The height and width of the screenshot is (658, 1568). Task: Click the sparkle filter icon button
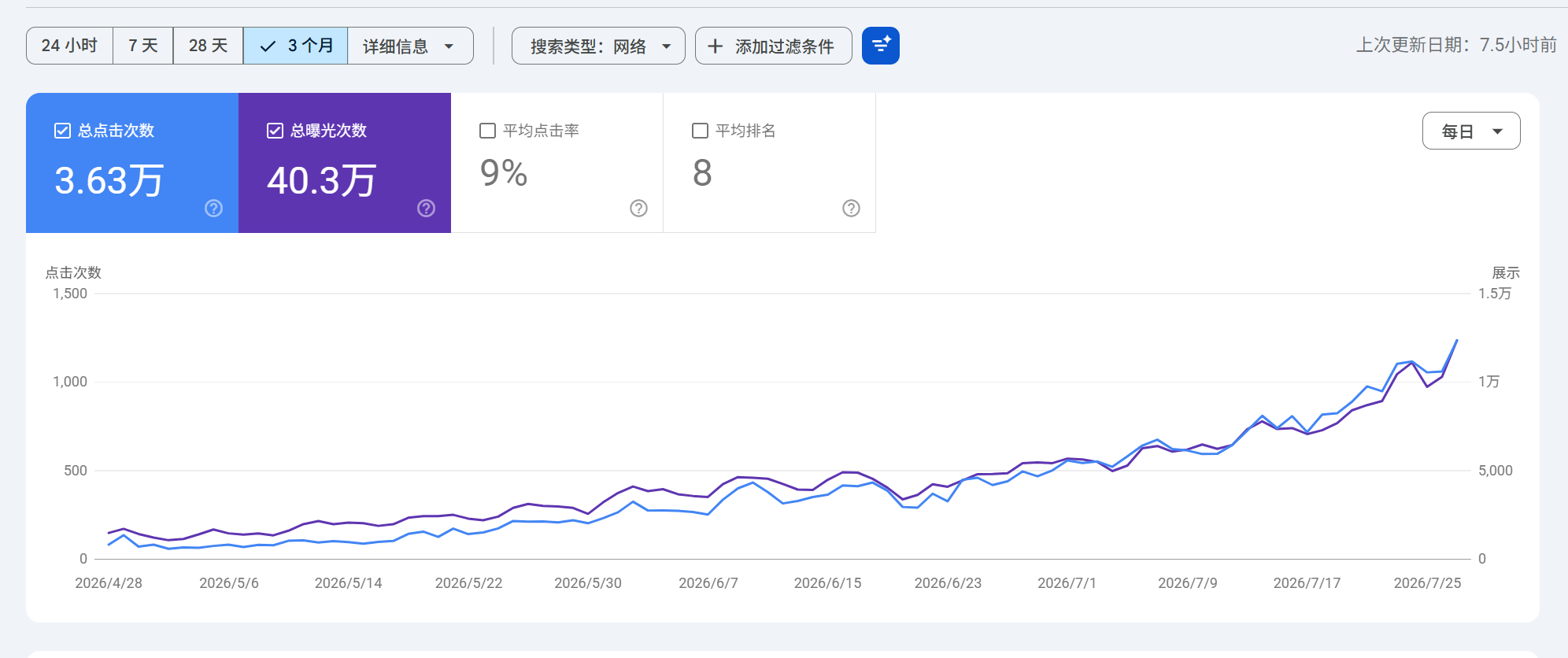click(880, 46)
